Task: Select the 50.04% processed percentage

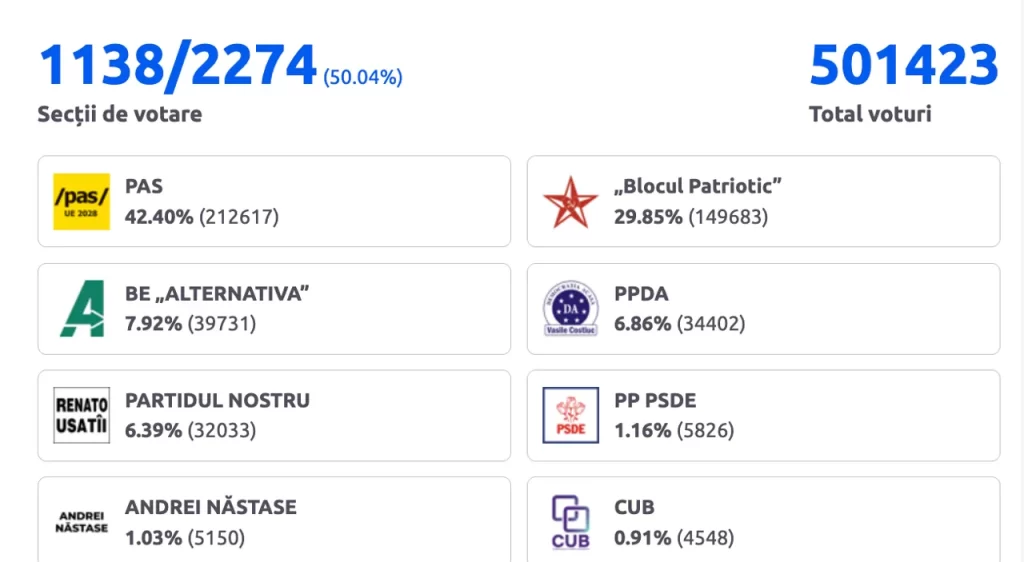Action: 363,77
